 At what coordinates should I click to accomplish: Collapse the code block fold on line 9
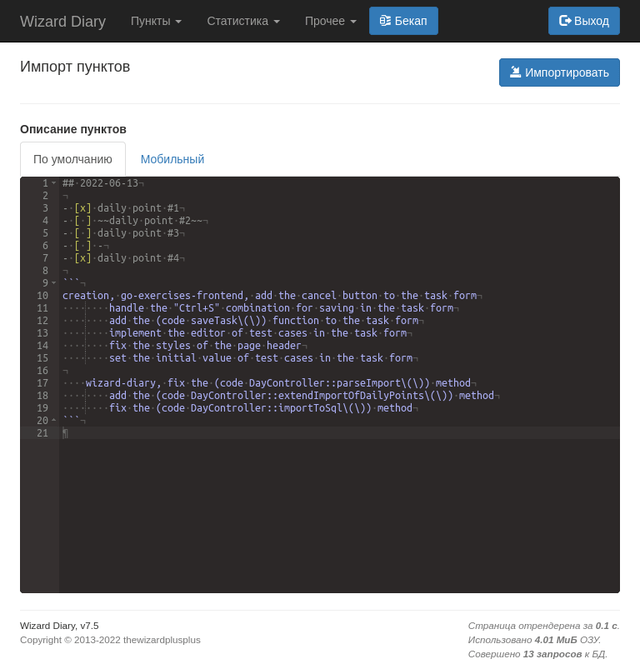pyautogui.click(x=54, y=283)
